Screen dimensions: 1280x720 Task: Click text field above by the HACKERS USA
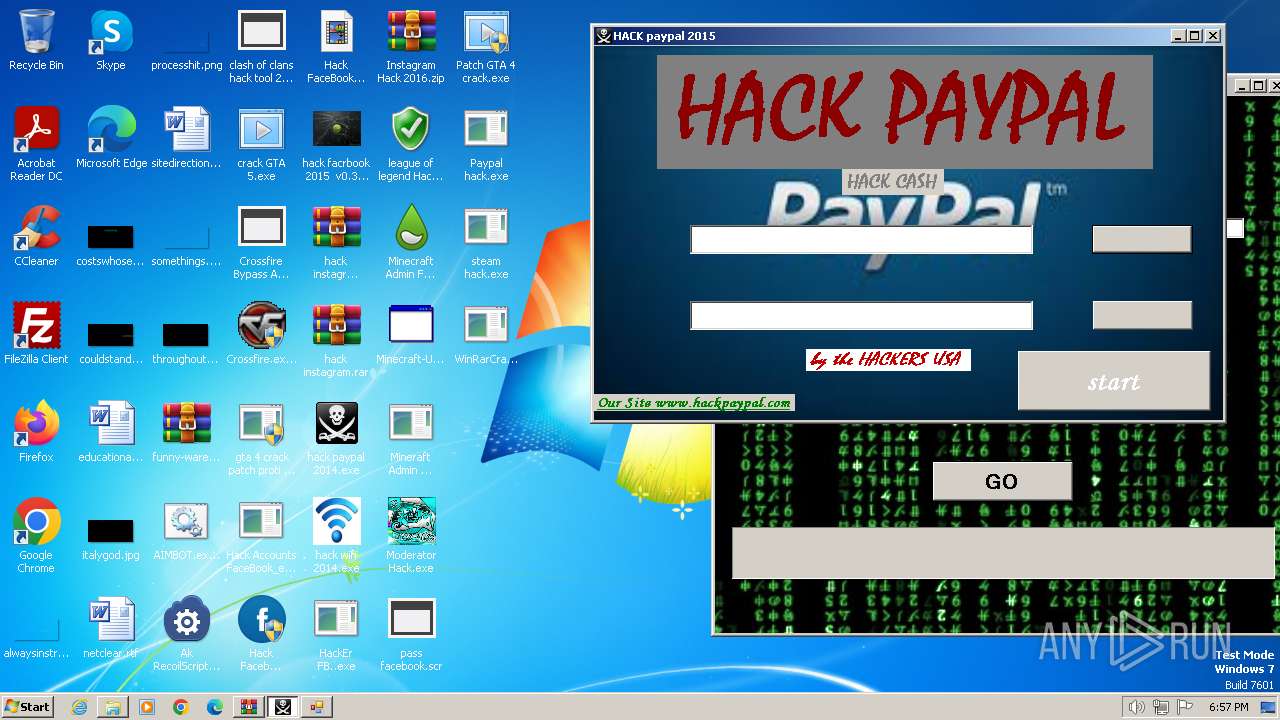tap(861, 316)
